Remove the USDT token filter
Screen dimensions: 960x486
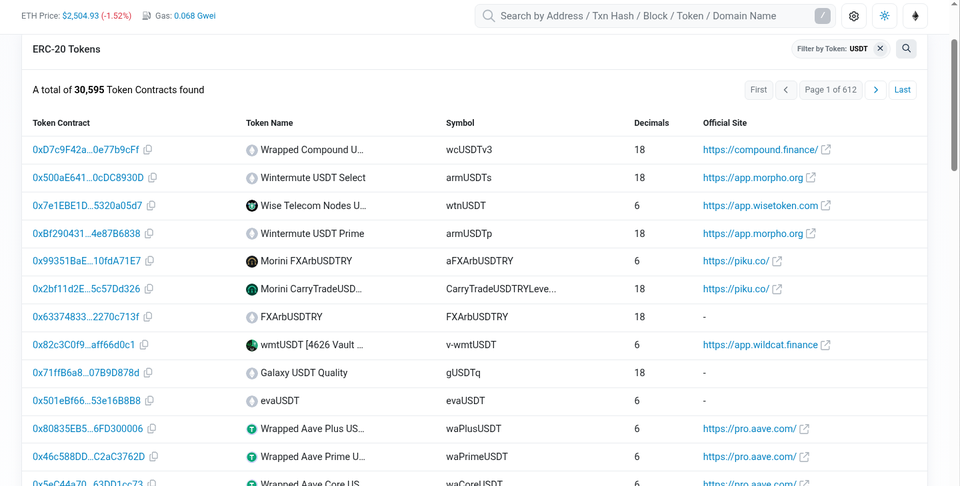880,48
